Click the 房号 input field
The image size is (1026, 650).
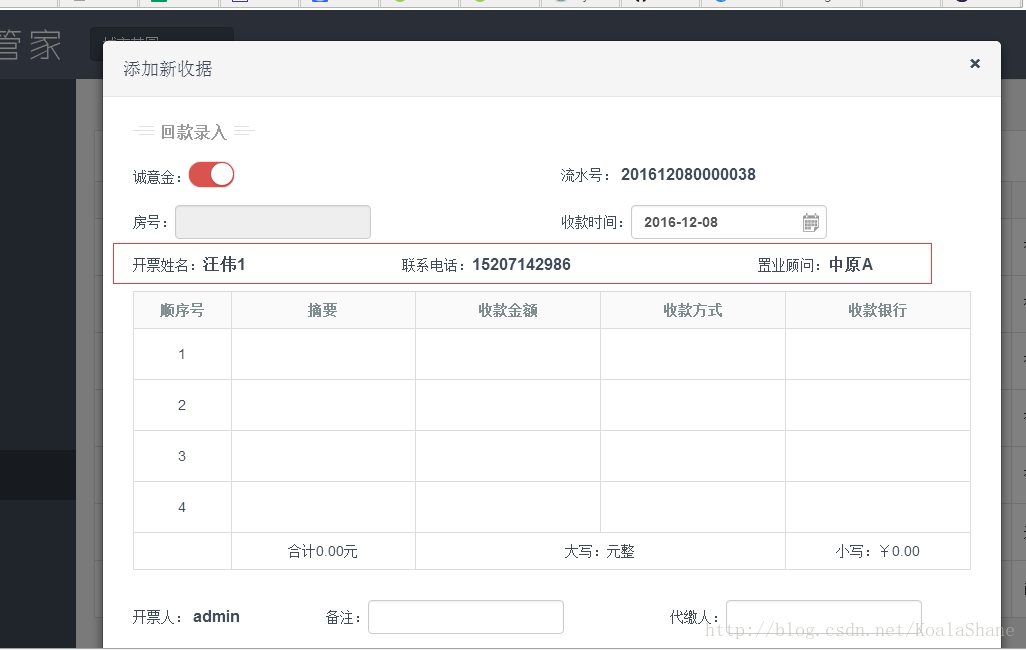click(x=273, y=222)
